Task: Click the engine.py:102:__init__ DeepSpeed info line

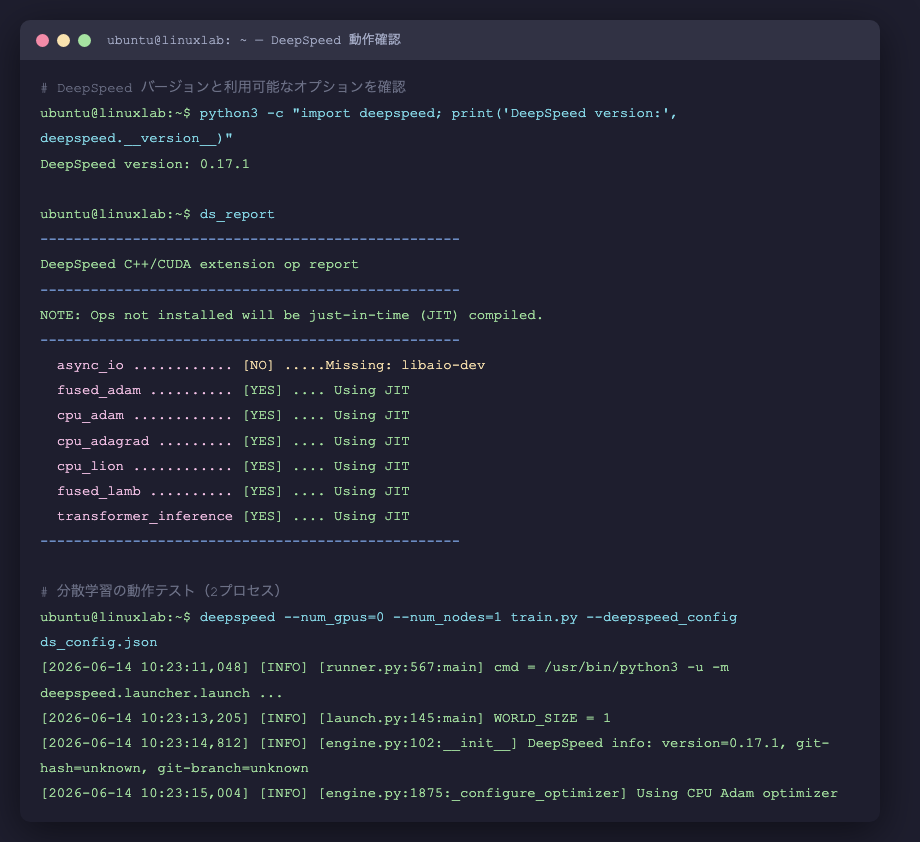Action: click(435, 743)
